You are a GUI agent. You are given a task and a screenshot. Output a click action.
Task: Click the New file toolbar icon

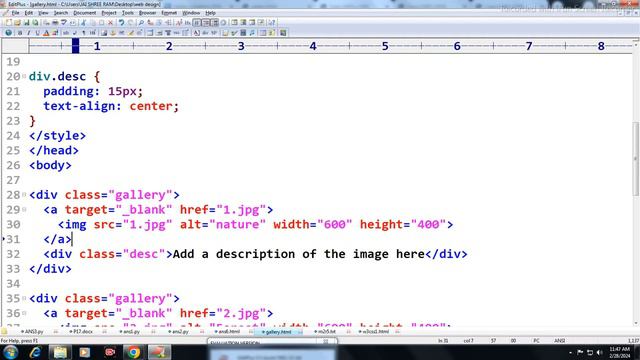pyautogui.click(x=8, y=23)
